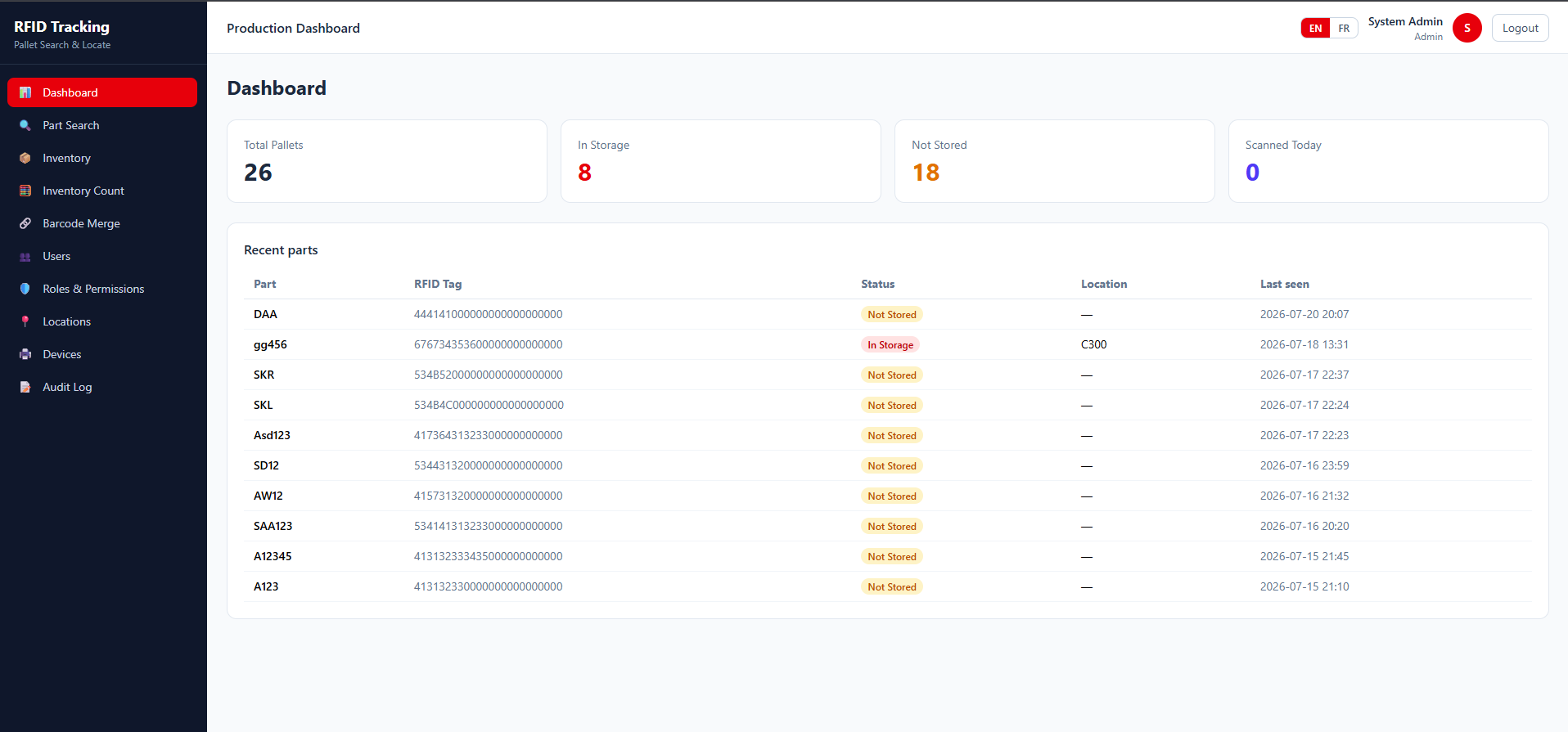The image size is (1568, 732).
Task: Click the Production Dashboard header title
Action: point(293,28)
